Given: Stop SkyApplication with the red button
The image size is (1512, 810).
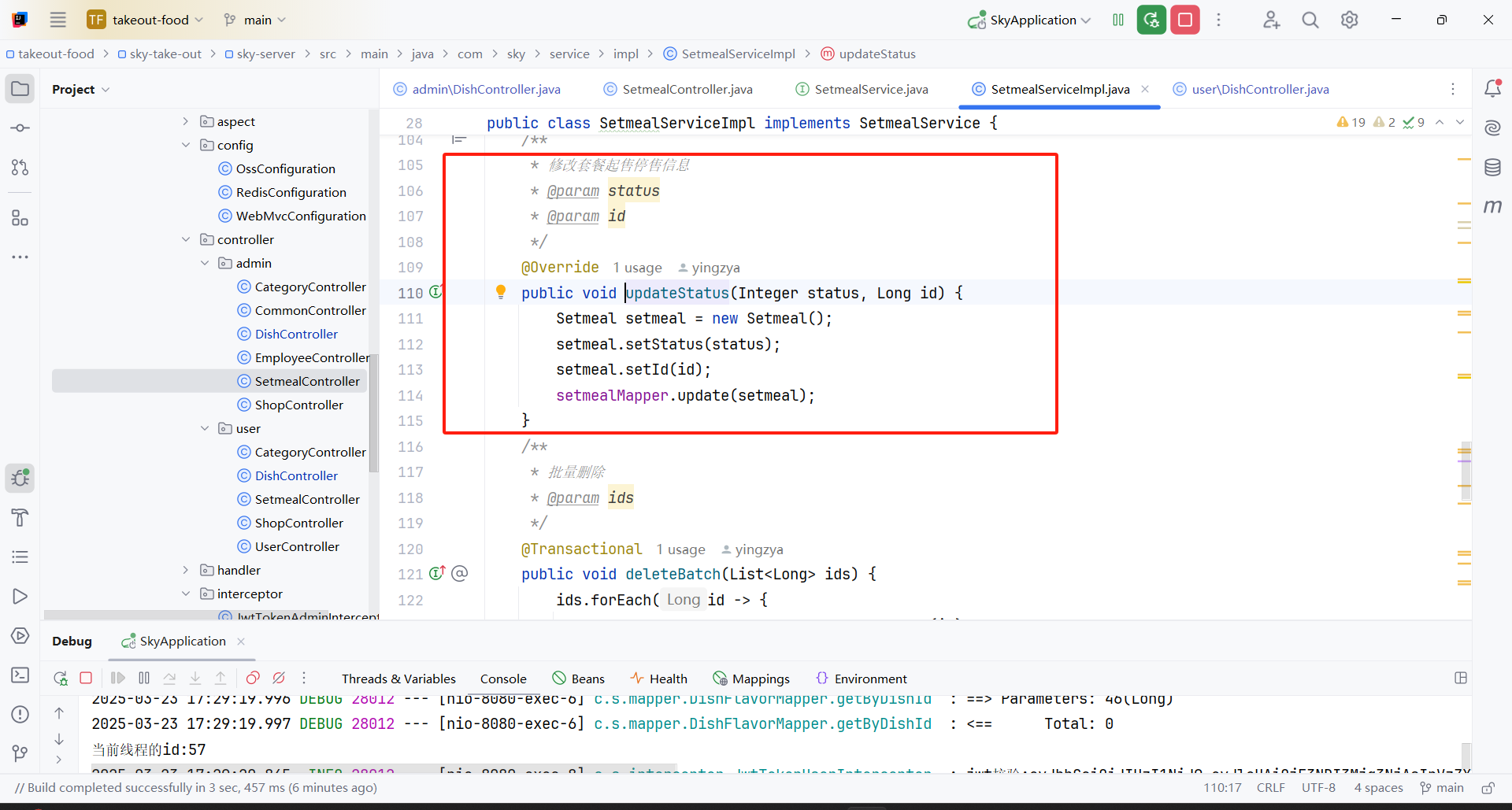Looking at the screenshot, I should [x=1185, y=20].
